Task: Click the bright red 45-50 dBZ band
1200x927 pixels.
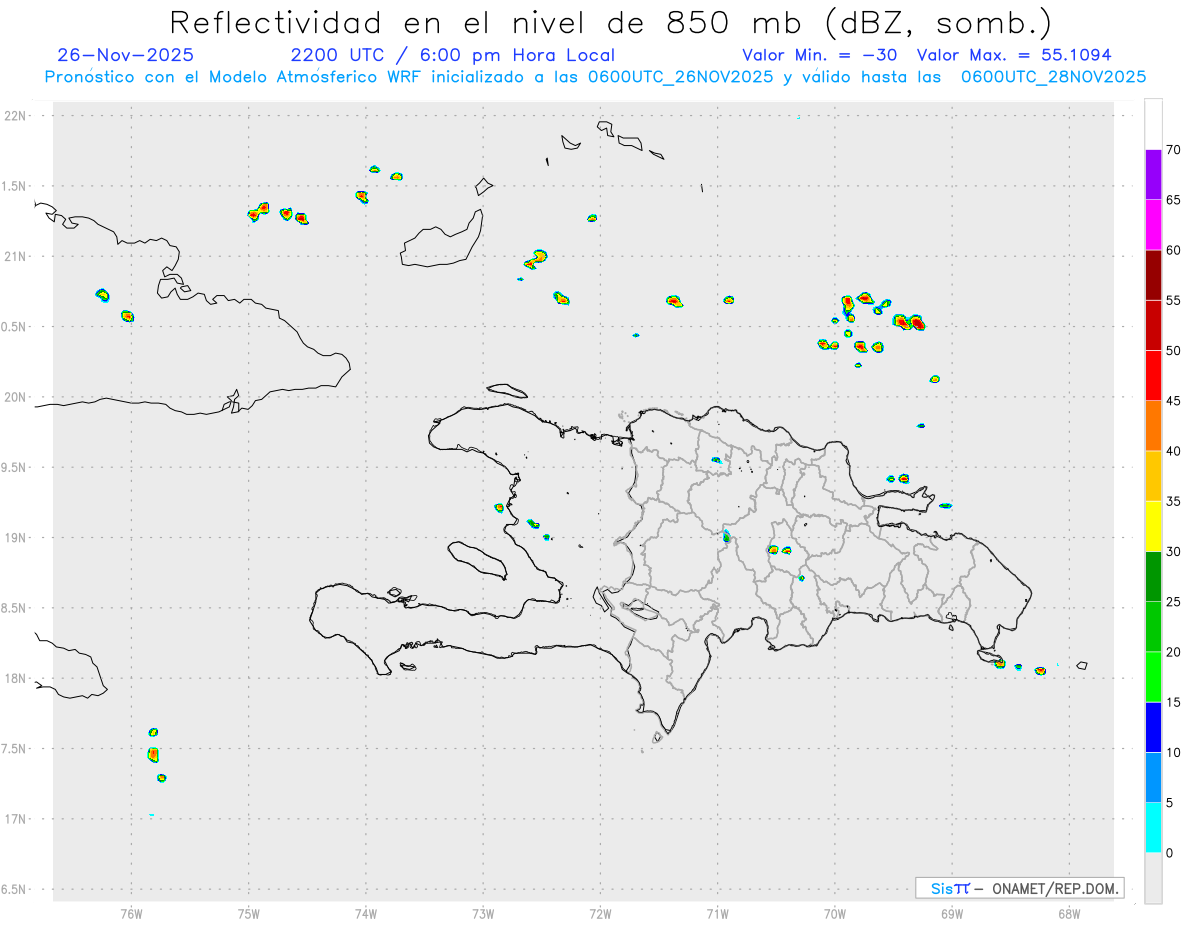Action: point(1153,376)
